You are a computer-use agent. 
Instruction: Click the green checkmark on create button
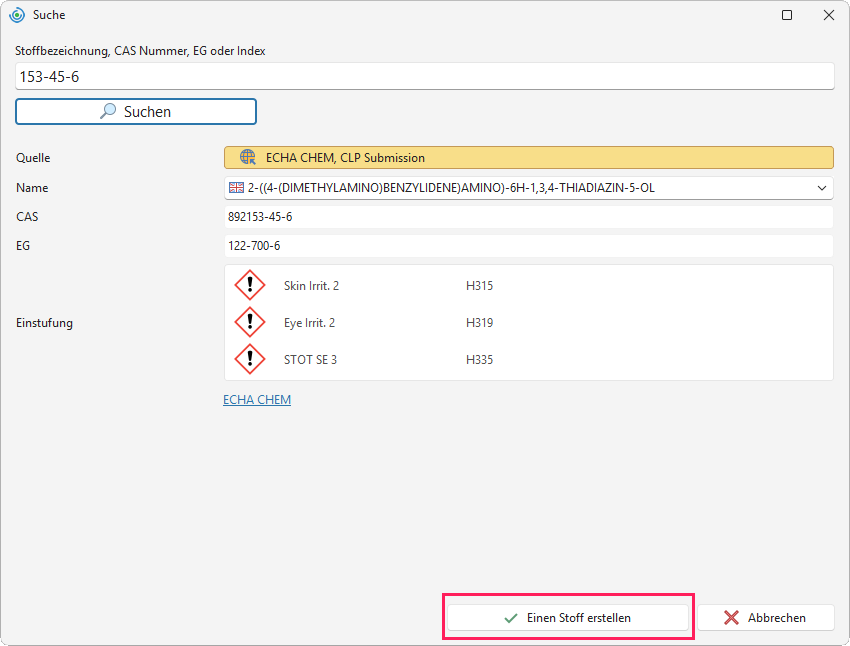(x=511, y=618)
